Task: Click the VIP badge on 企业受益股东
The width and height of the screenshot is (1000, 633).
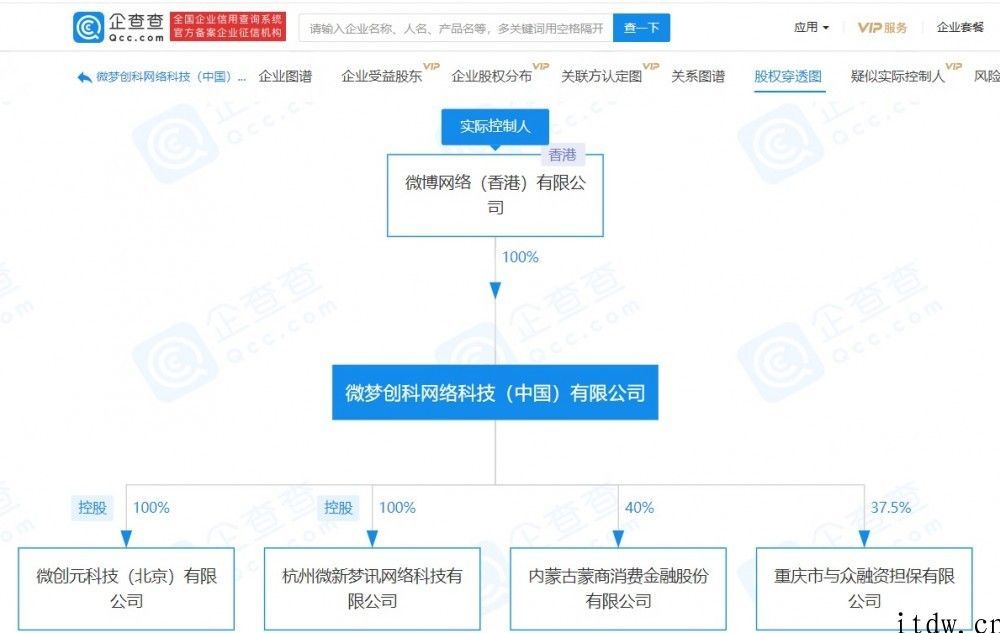Action: (430, 68)
